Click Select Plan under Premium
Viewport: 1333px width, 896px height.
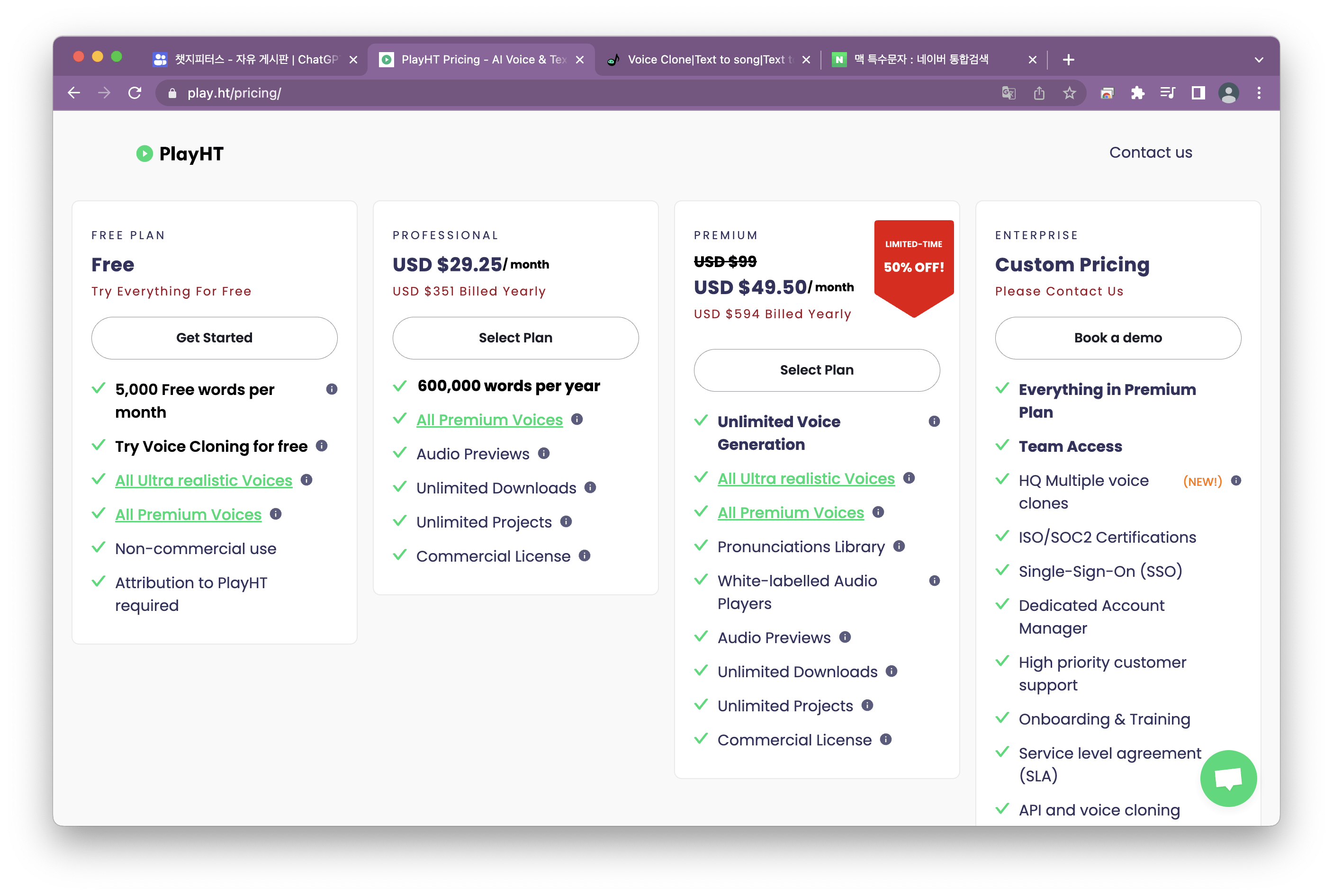[816, 370]
